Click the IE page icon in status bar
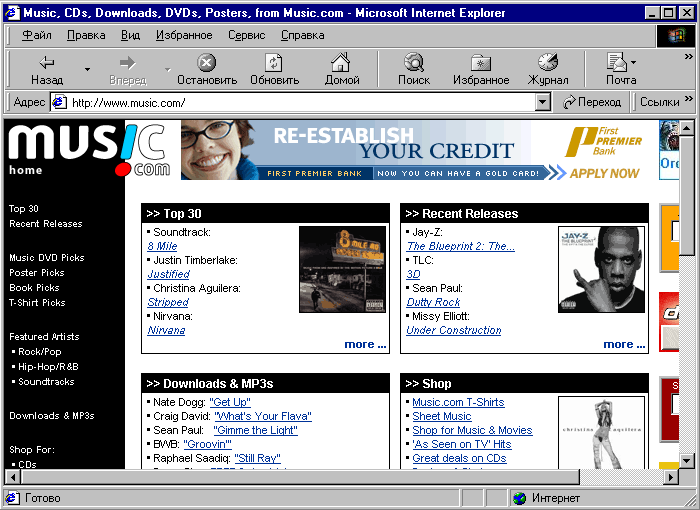This screenshot has height=510, width=700. coord(12,498)
